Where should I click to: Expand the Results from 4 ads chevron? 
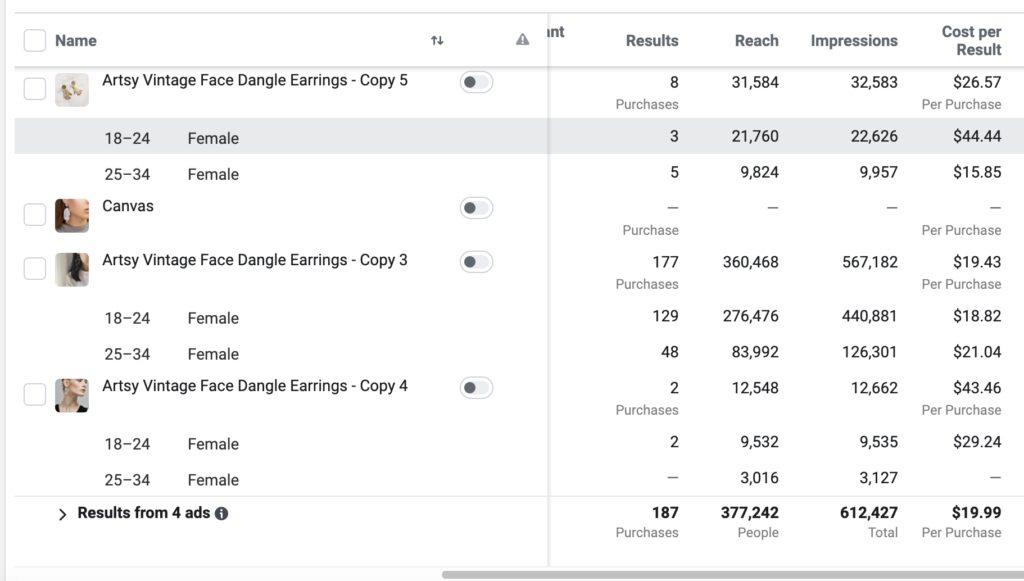coord(62,514)
